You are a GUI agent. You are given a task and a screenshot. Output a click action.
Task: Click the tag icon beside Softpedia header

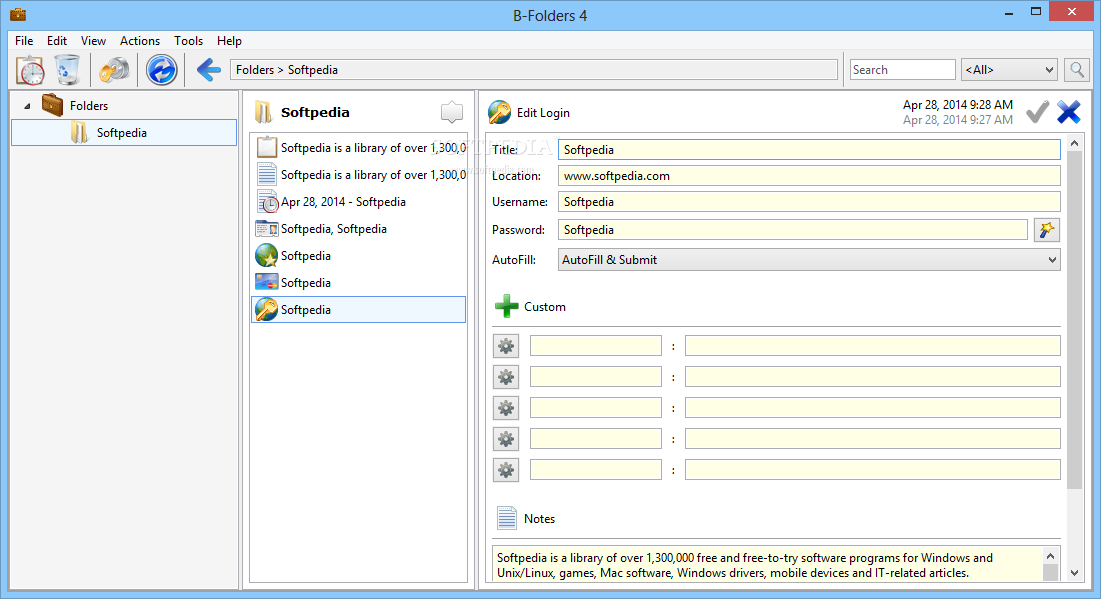pyautogui.click(x=451, y=112)
